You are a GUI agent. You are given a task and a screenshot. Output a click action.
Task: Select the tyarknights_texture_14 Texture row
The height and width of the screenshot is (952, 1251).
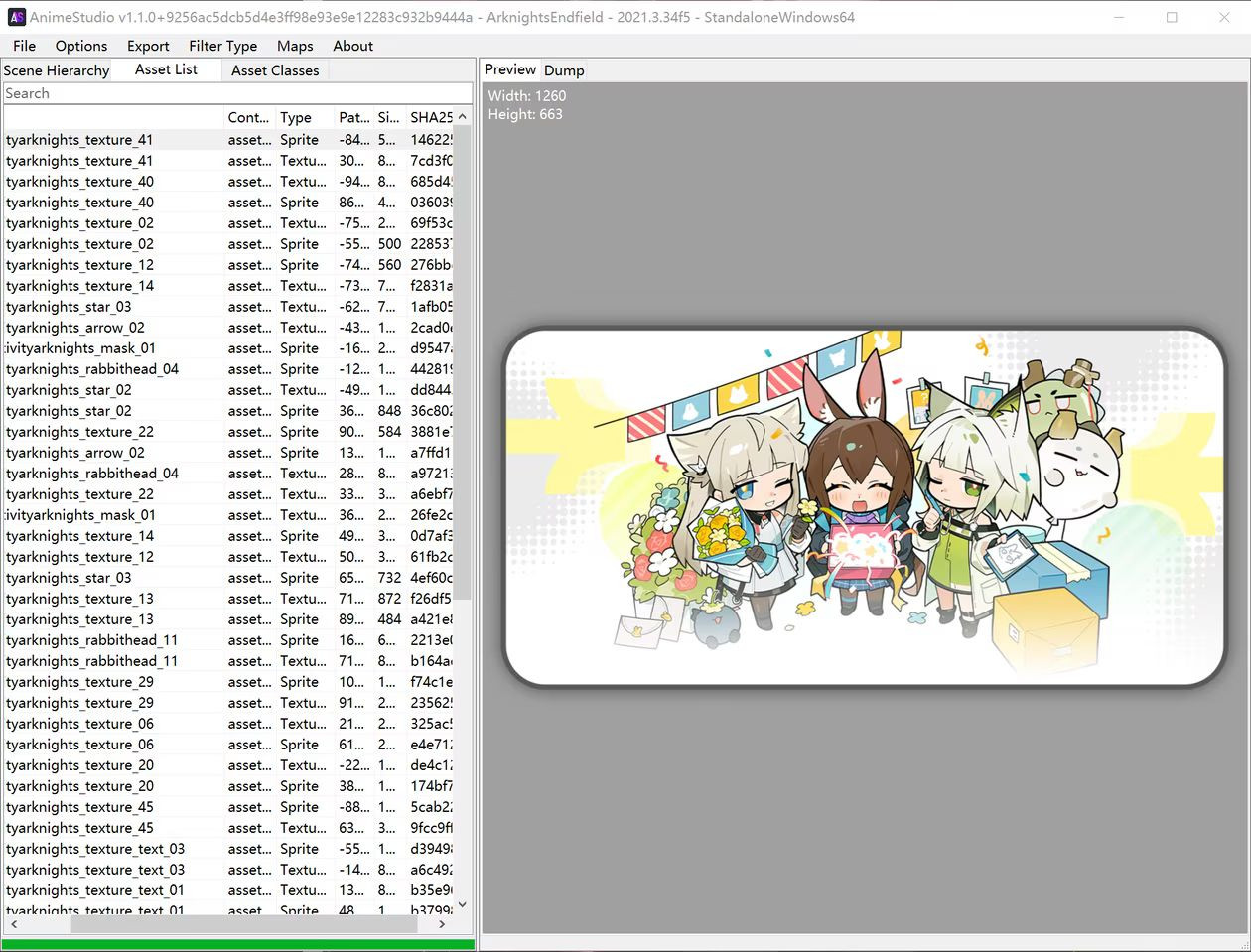click(228, 286)
